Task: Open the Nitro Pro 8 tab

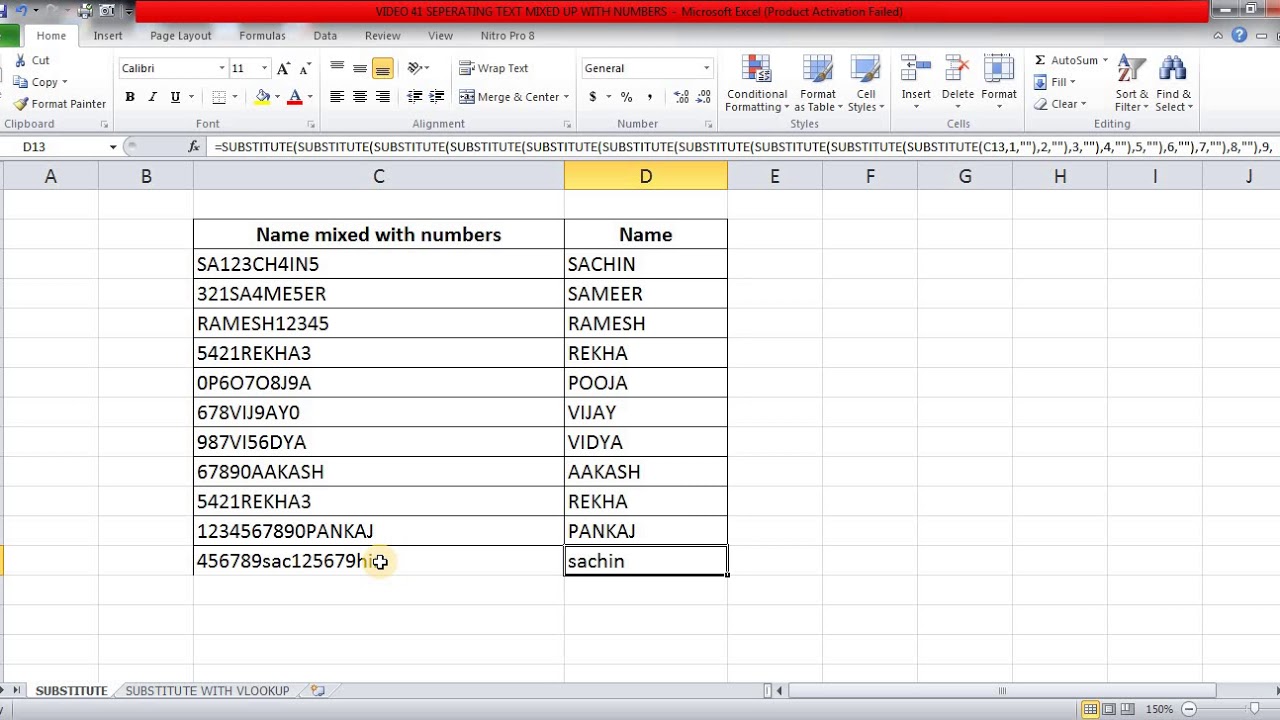Action: click(x=507, y=35)
